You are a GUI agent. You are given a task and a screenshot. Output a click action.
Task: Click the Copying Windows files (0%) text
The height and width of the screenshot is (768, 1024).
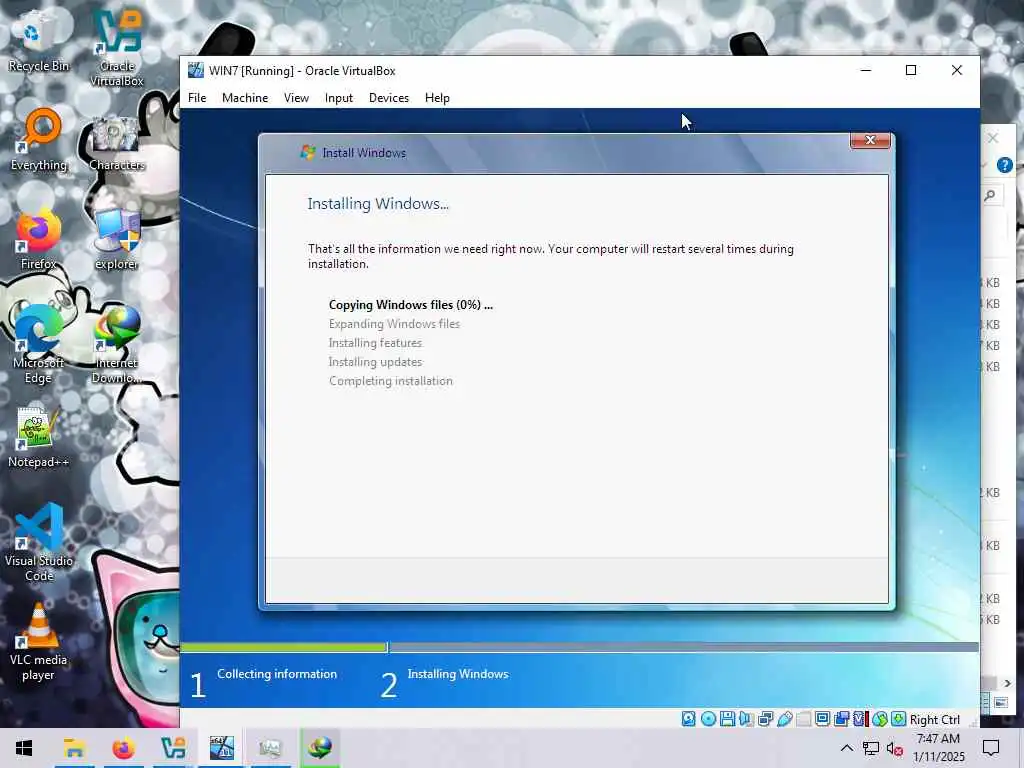411,305
